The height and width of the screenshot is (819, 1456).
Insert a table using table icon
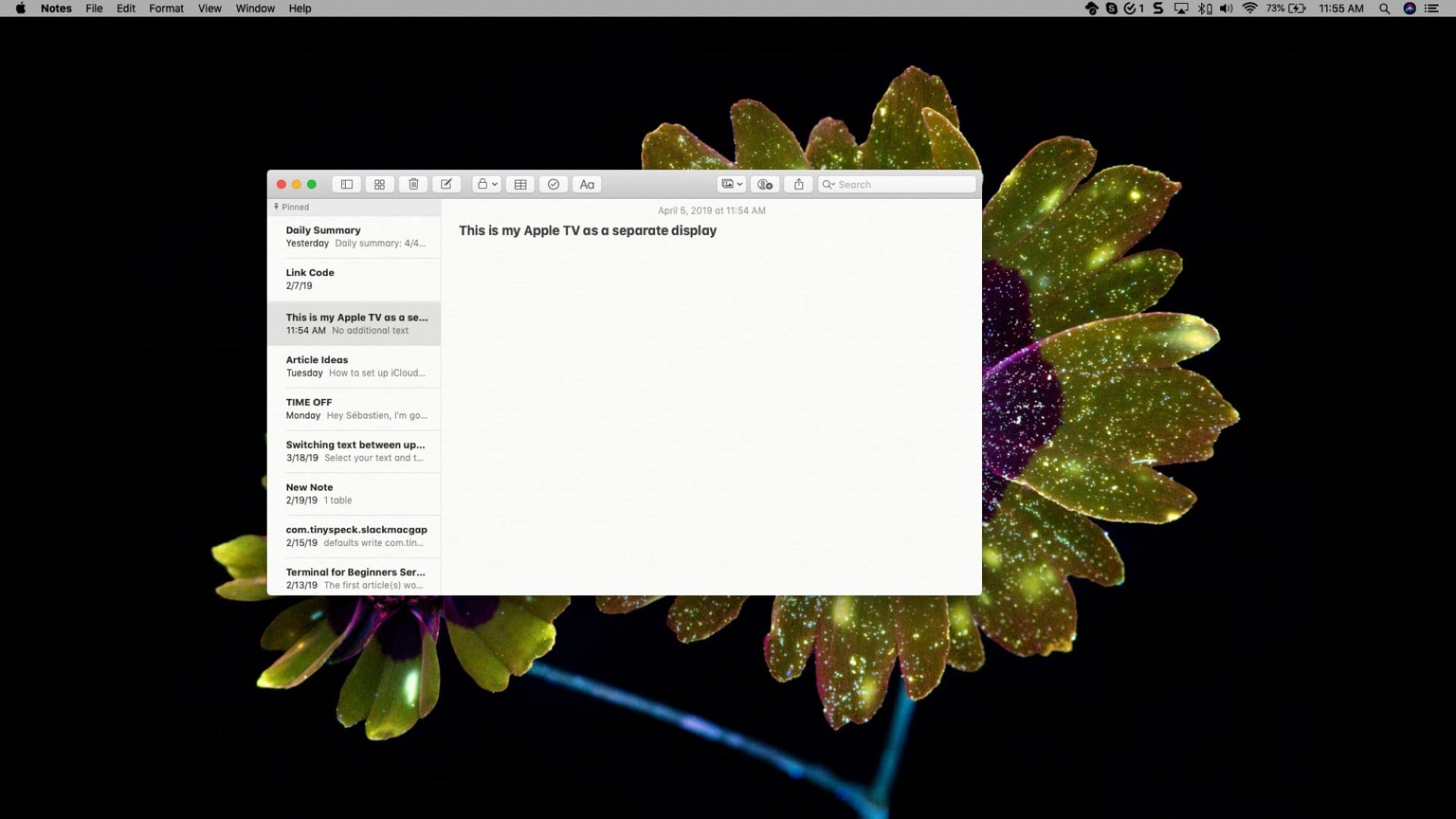520,184
